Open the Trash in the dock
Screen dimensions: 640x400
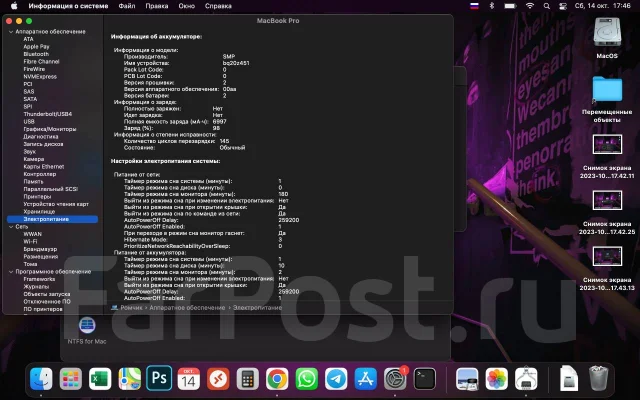coord(599,378)
